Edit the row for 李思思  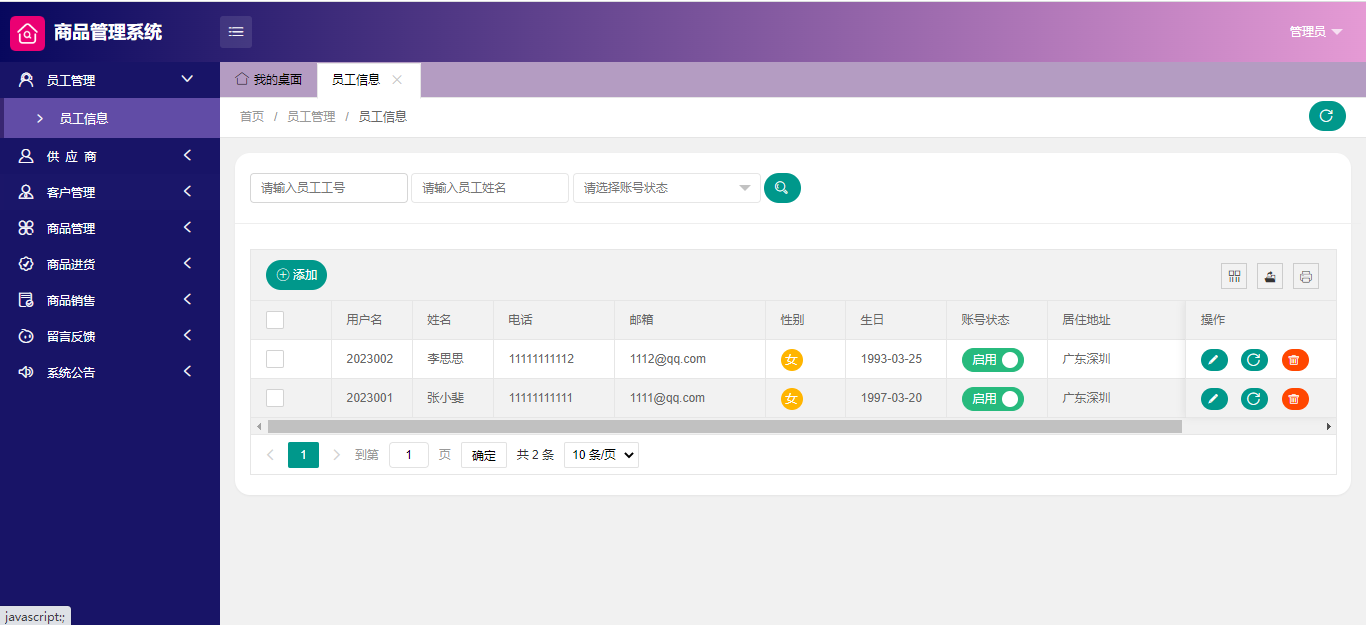pyautogui.click(x=1214, y=360)
